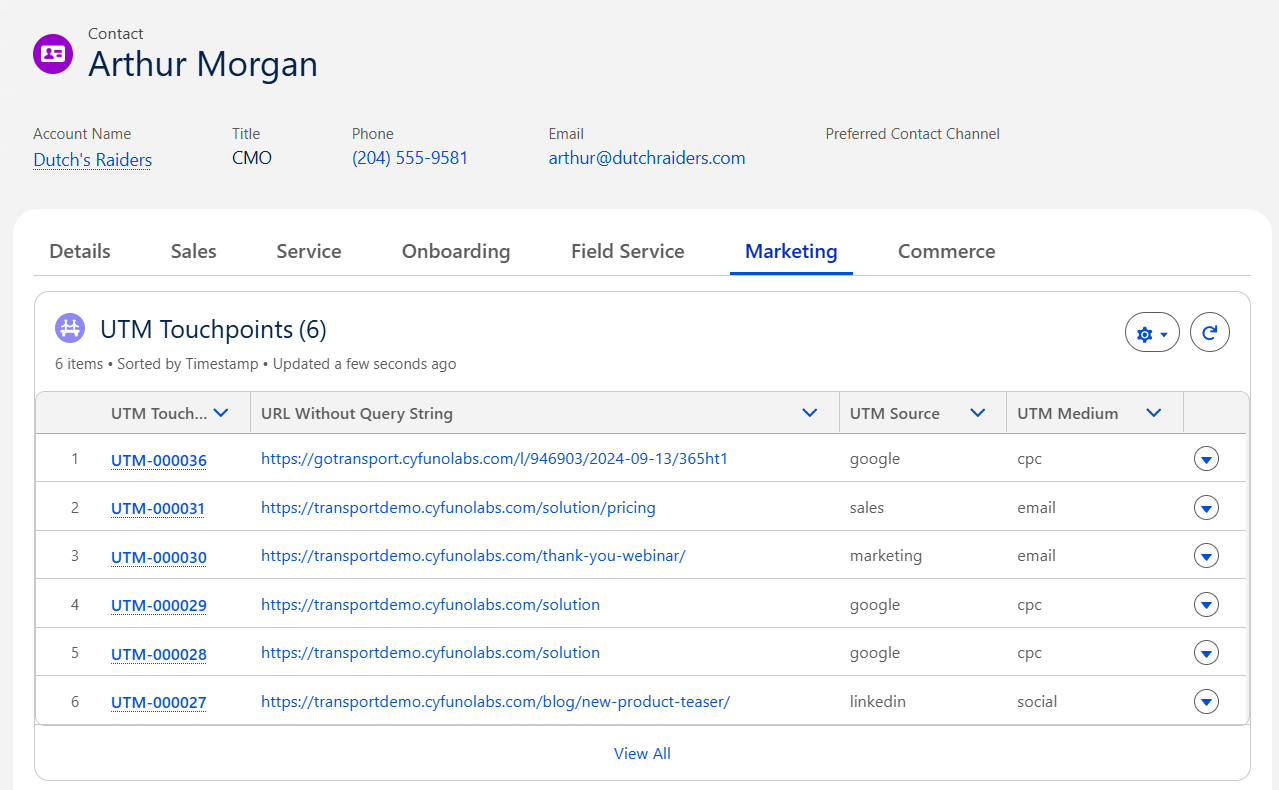Switch to the Service tab
This screenshot has height=790, width=1279.
309,251
